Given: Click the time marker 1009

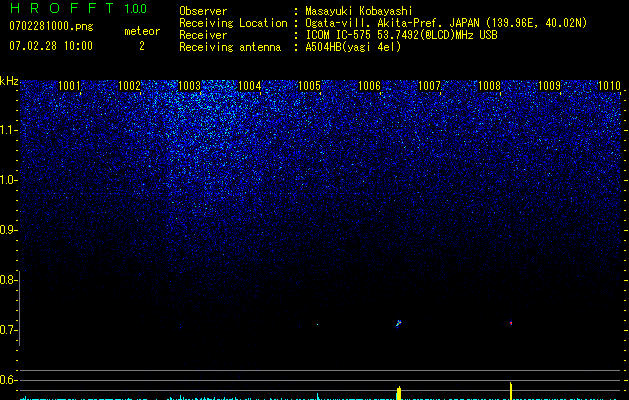Looking at the screenshot, I should (549, 85).
